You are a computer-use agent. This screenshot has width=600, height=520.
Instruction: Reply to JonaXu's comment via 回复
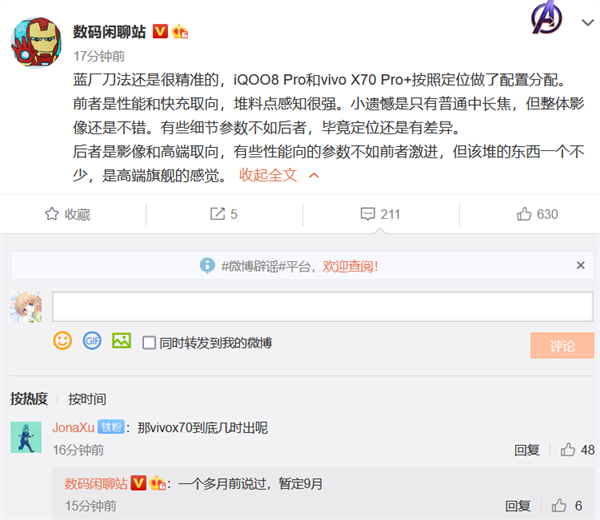(527, 450)
